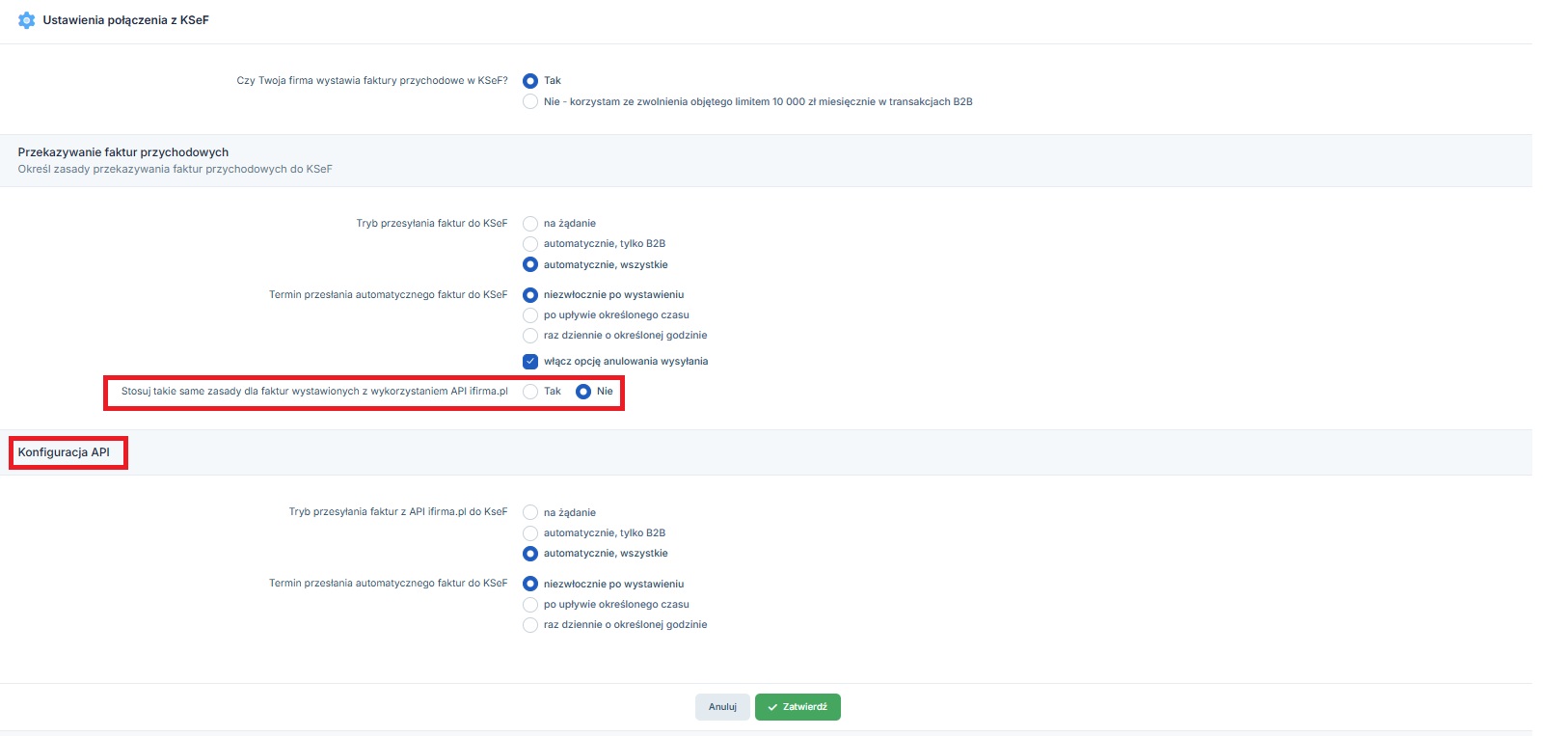The width and height of the screenshot is (1568, 736).
Task: Choose automatycznie, wszystkie under Przekazywanie faktur przychodowych
Action: point(530,265)
